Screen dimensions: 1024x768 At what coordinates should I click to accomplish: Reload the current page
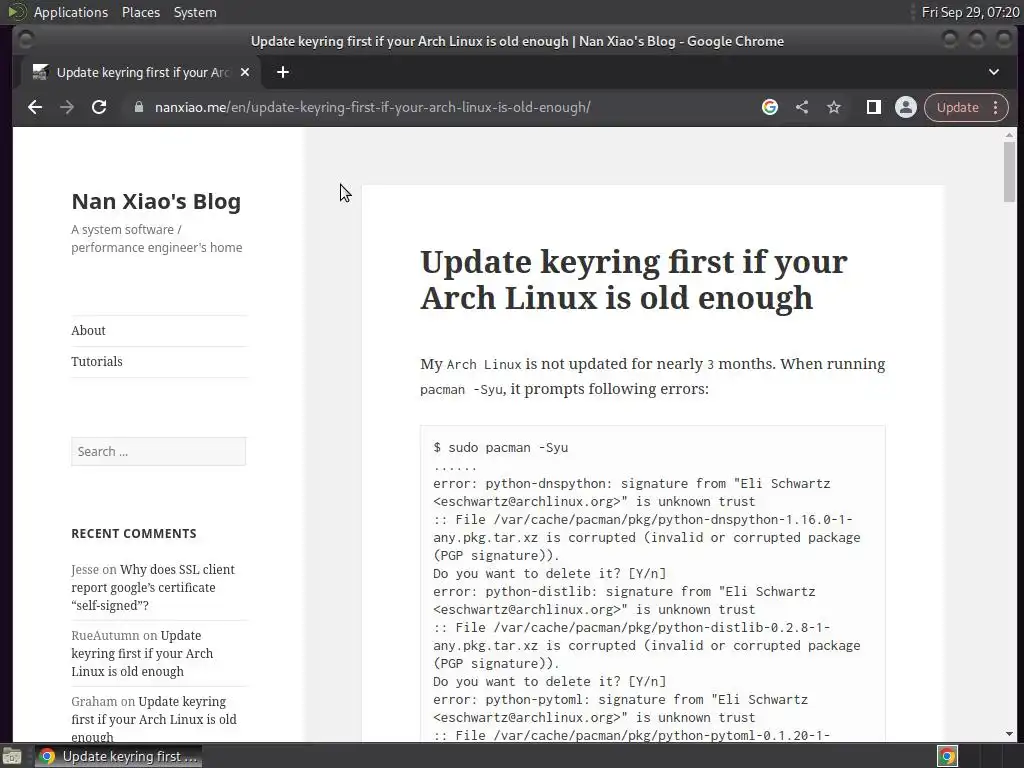[99, 108]
